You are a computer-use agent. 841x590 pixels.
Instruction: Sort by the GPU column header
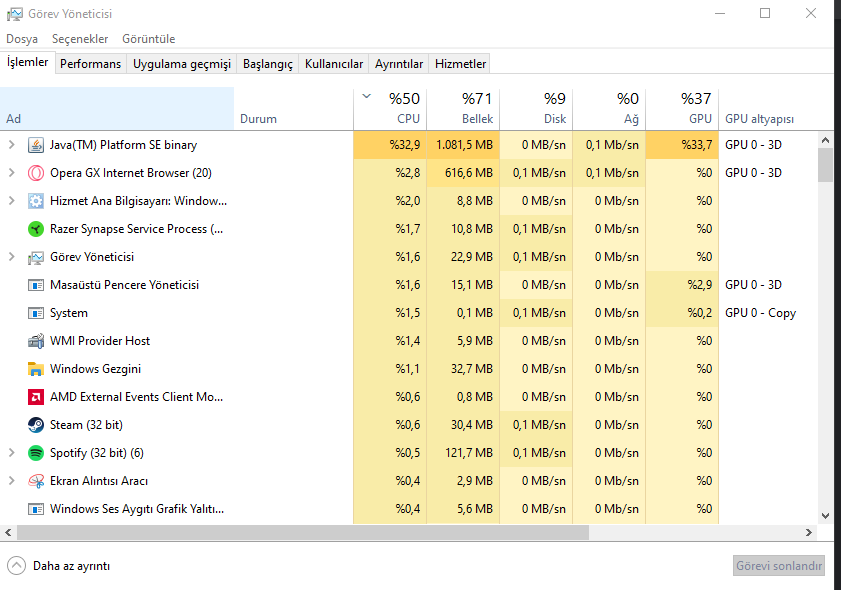click(x=682, y=108)
